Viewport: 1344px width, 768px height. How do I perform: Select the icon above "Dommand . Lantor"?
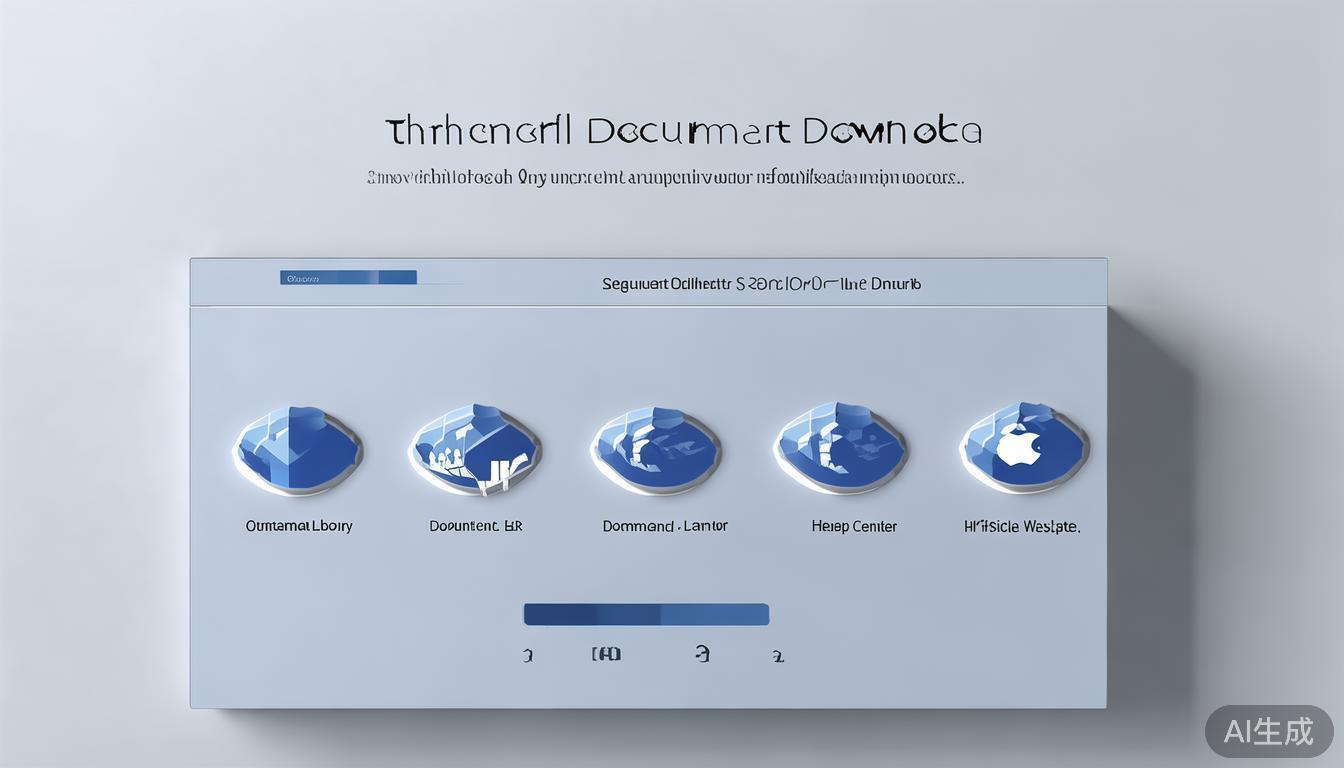(656, 451)
